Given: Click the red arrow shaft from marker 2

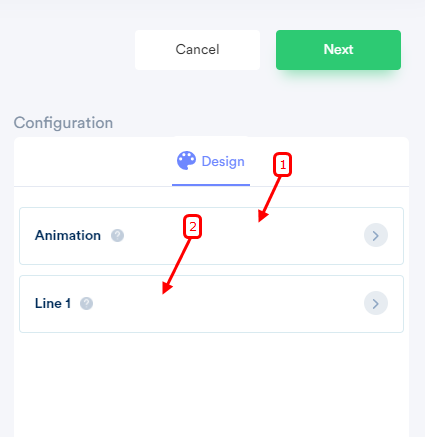Looking at the screenshot, I should [x=179, y=262].
